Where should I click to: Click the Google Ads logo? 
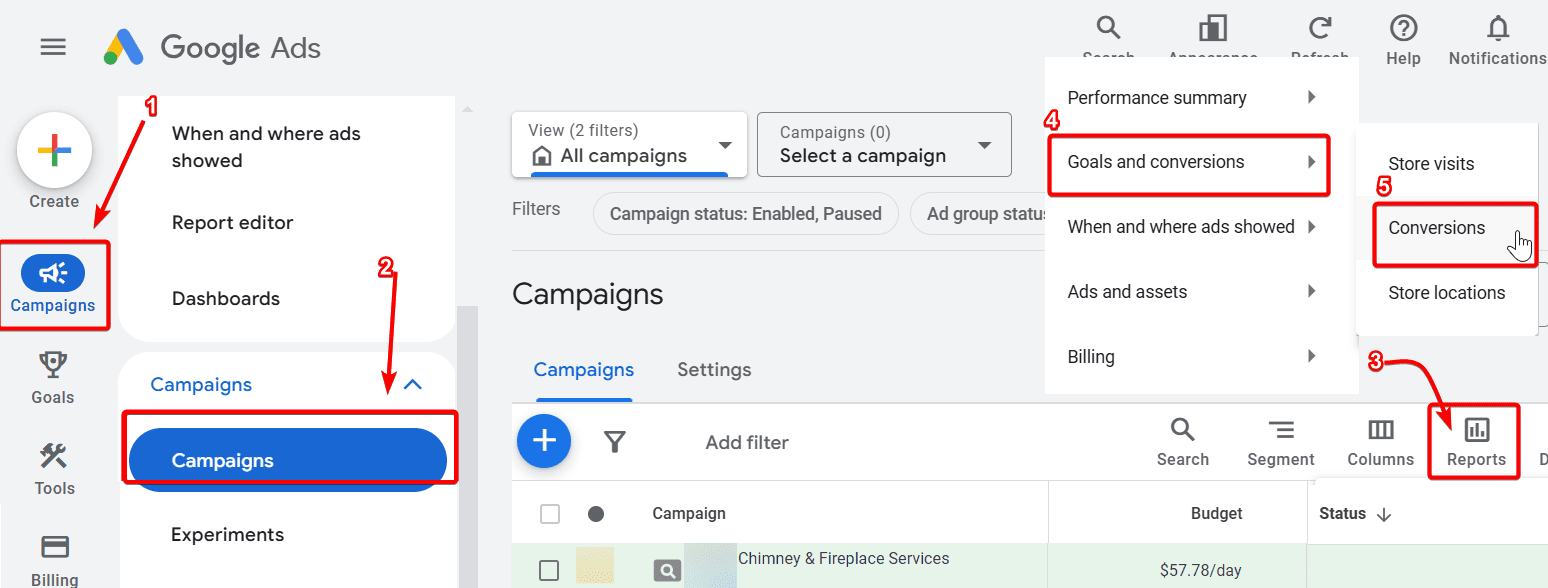pyautogui.click(x=212, y=47)
